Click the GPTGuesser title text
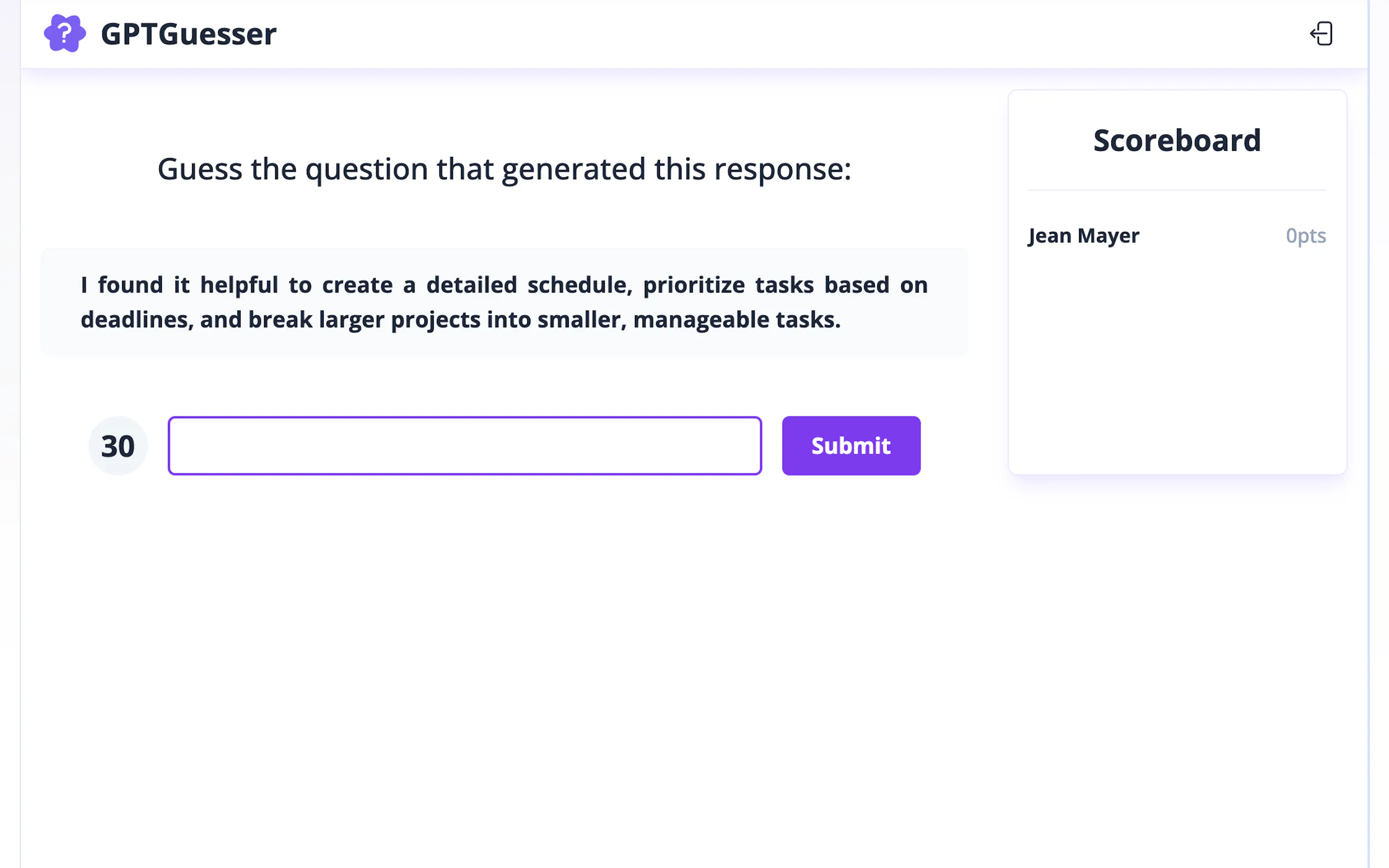 (x=188, y=34)
